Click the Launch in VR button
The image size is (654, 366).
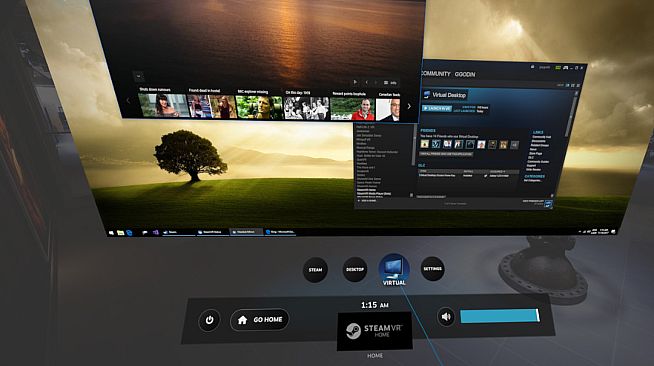[437, 108]
